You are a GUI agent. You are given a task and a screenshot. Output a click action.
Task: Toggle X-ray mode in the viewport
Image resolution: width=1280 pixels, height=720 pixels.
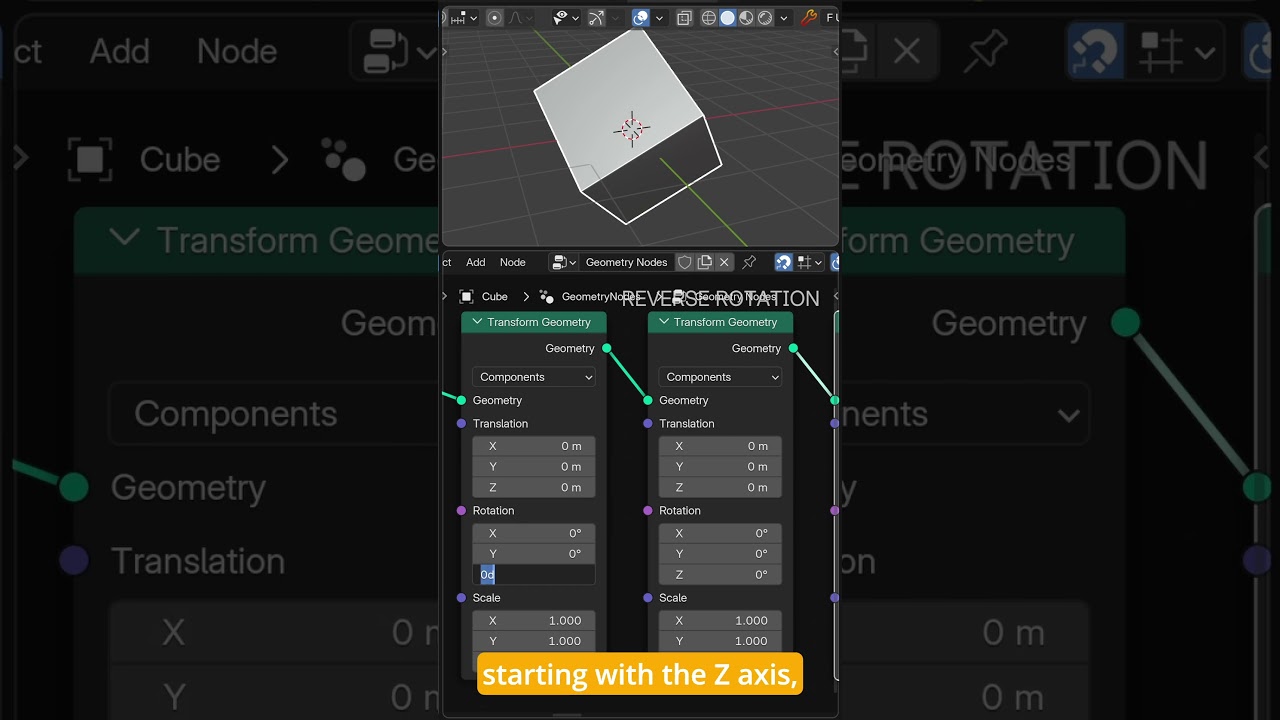684,18
